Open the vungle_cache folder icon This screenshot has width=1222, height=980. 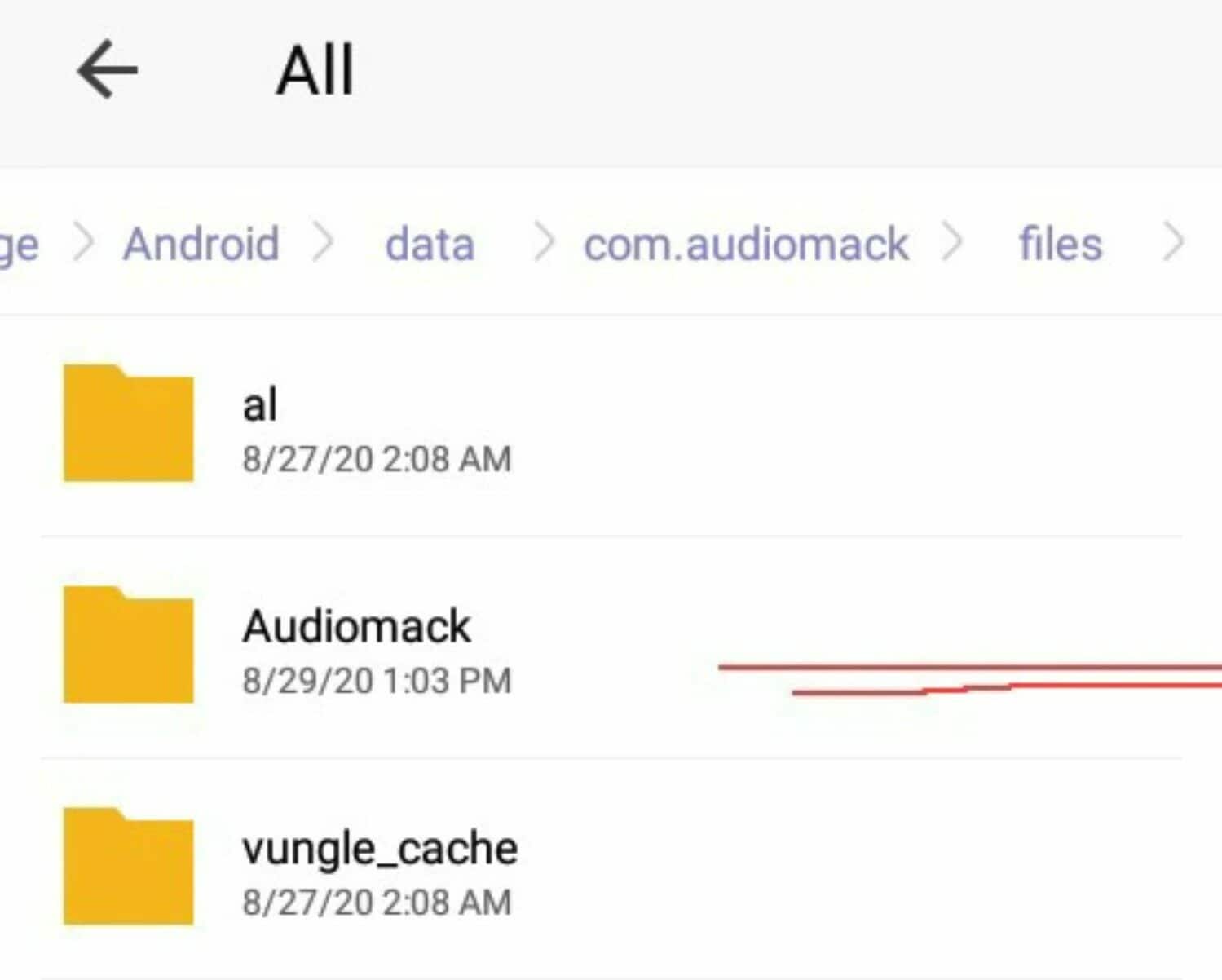point(128,866)
